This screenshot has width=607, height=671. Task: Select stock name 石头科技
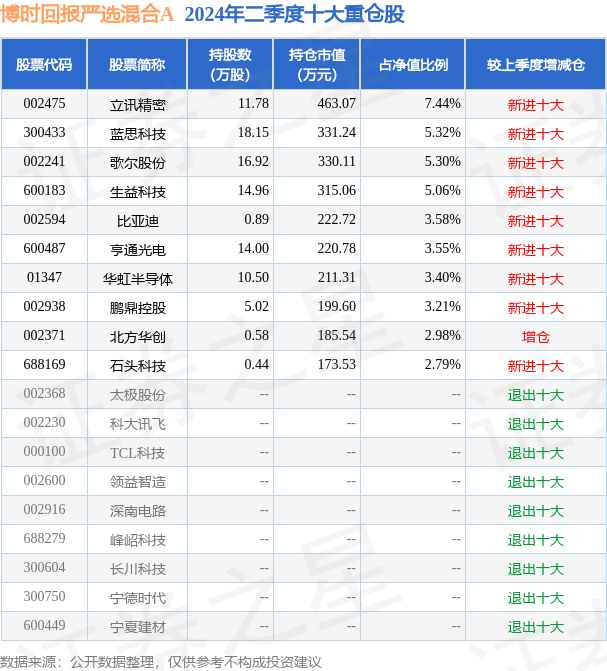[x=137, y=366]
